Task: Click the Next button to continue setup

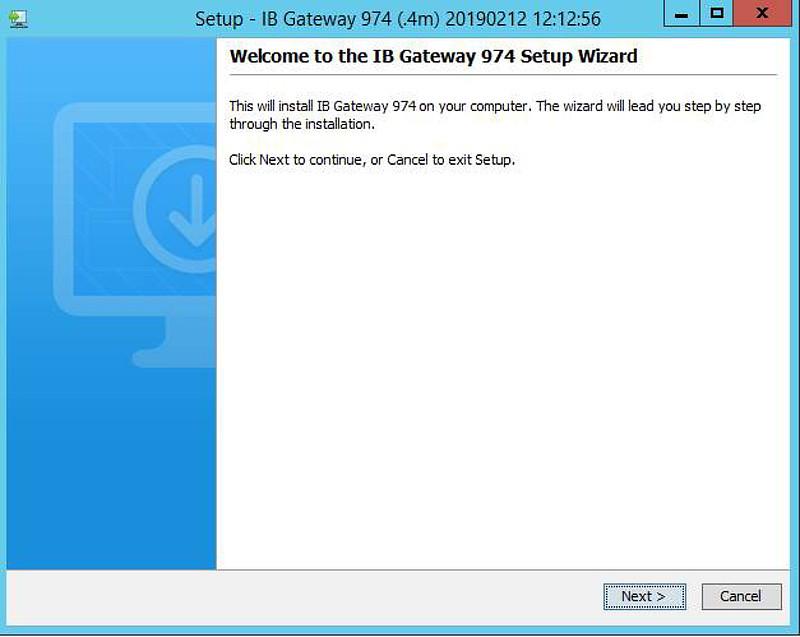Action: [644, 596]
